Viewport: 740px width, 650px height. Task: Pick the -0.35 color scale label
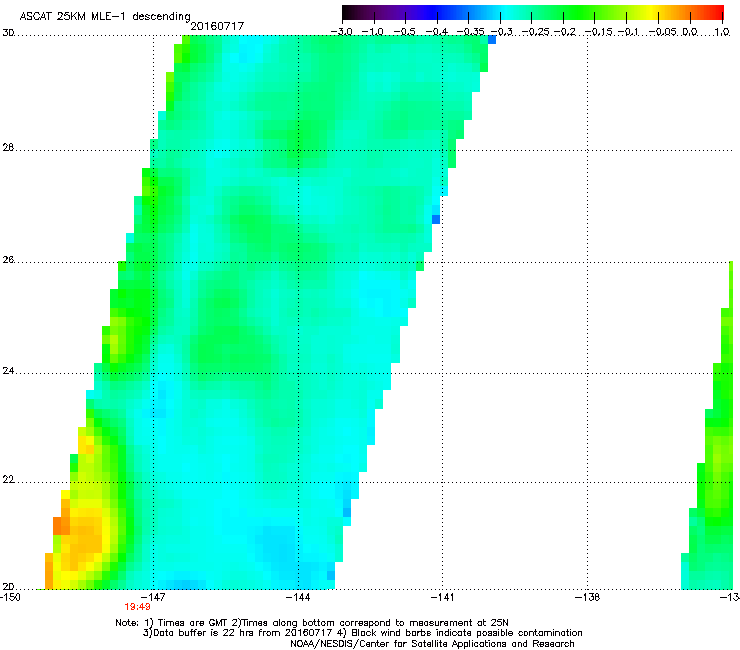(470, 32)
